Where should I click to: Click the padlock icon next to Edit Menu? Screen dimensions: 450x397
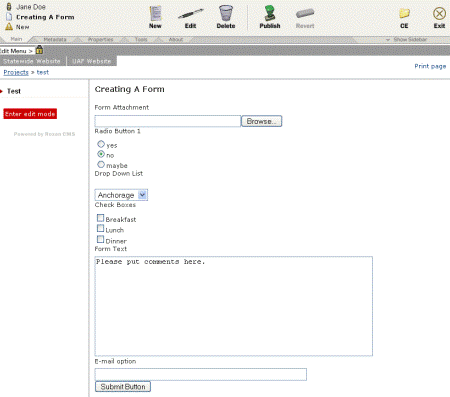tap(39, 50)
